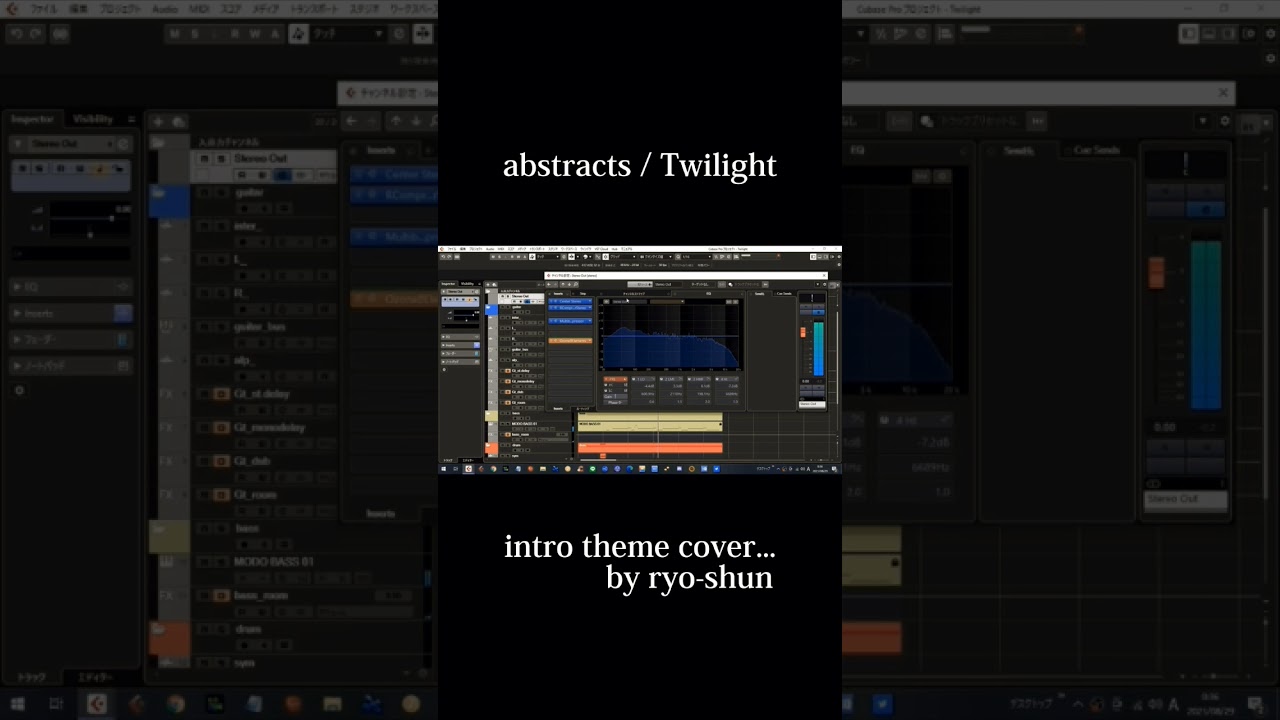Image resolution: width=1280 pixels, height=720 pixels.
Task: Click the orange volume fader handle in background
Action: click(1157, 272)
